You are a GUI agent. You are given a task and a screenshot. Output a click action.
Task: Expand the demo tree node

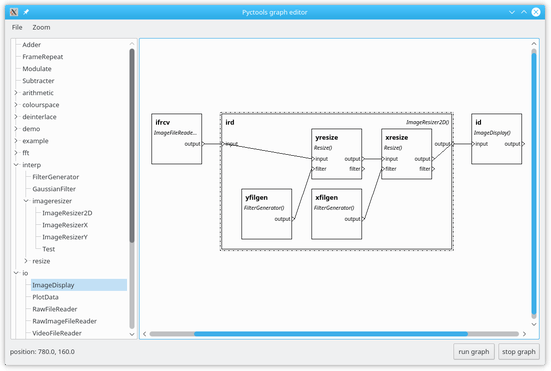pos(16,129)
